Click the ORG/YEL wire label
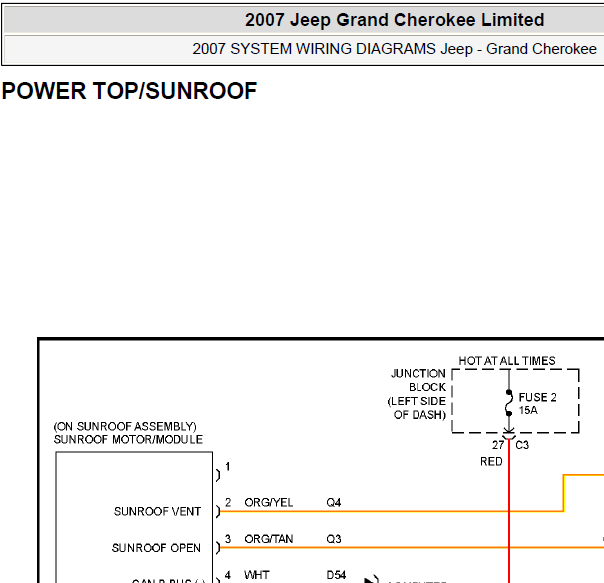This screenshot has width=604, height=583. pos(268,502)
